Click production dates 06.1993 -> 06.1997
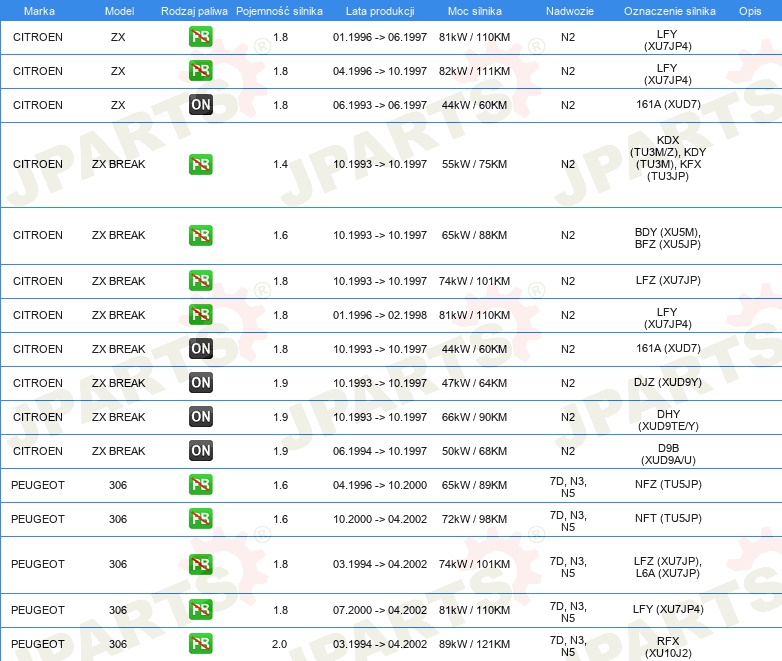This screenshot has height=661, width=782. (x=380, y=105)
